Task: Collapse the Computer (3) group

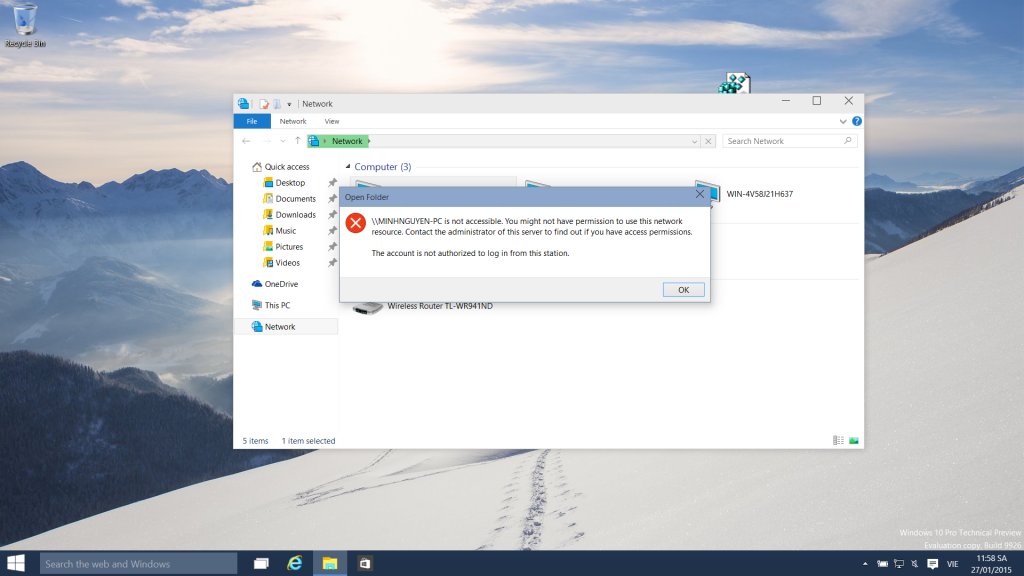Action: coord(347,167)
